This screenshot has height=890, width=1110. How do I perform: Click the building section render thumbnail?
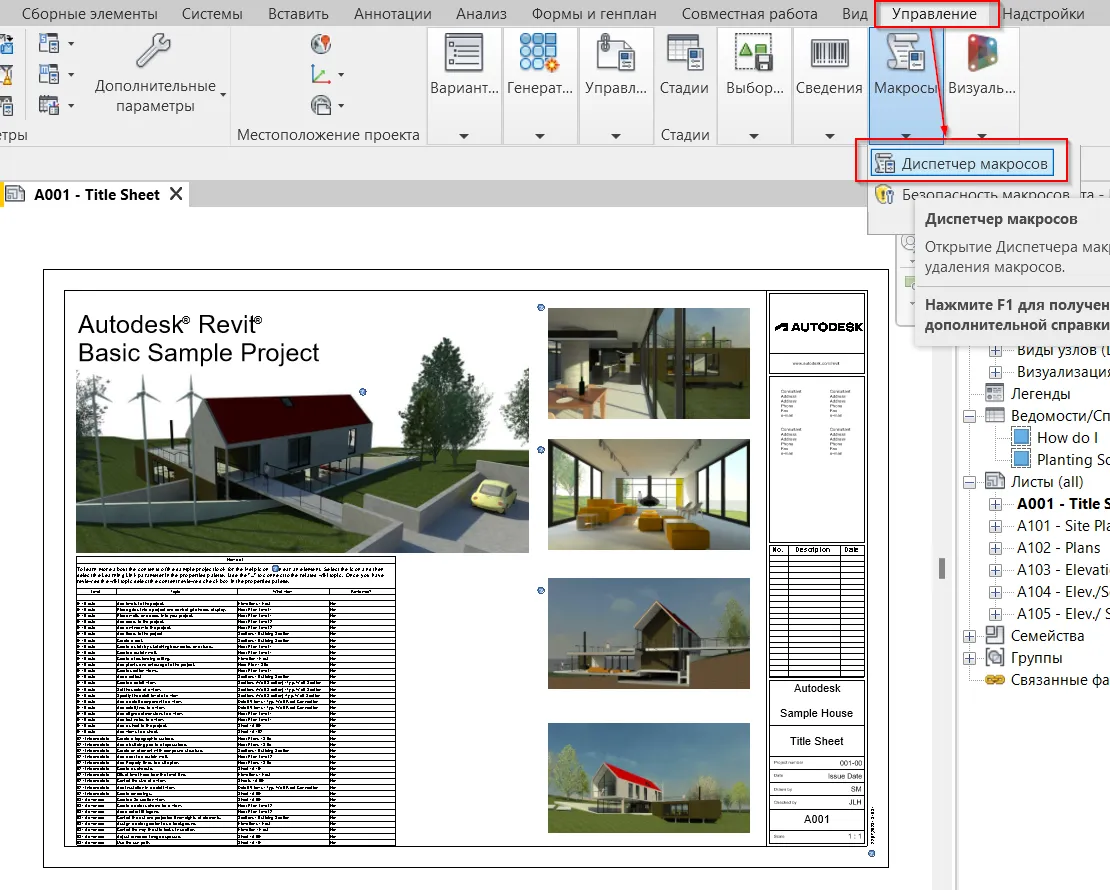point(648,633)
